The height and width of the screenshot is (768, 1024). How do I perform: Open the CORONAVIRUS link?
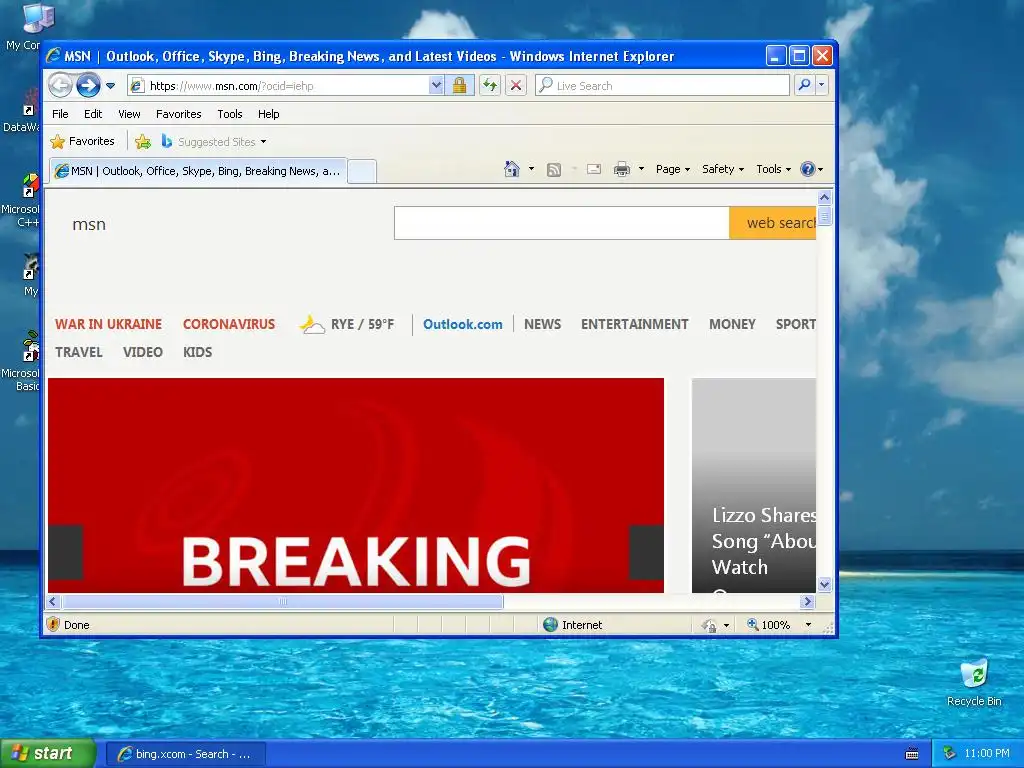click(229, 324)
